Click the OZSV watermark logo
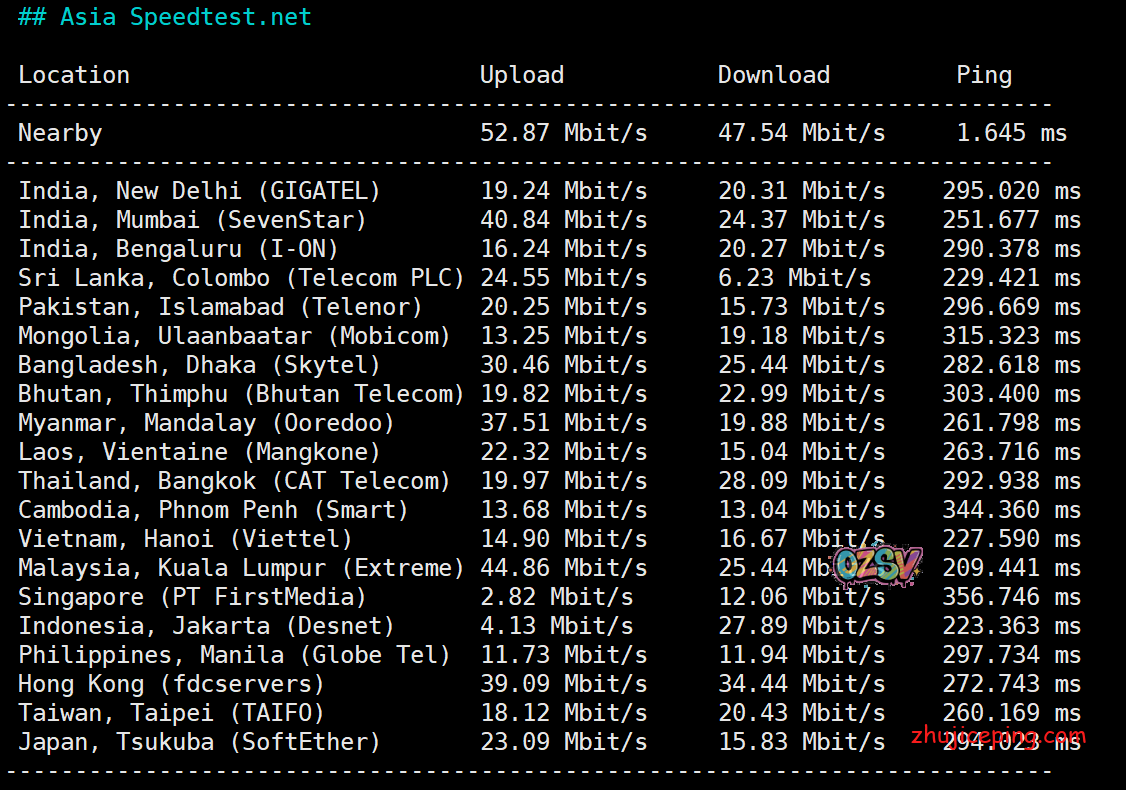Image resolution: width=1126 pixels, height=790 pixels. pyautogui.click(x=876, y=566)
